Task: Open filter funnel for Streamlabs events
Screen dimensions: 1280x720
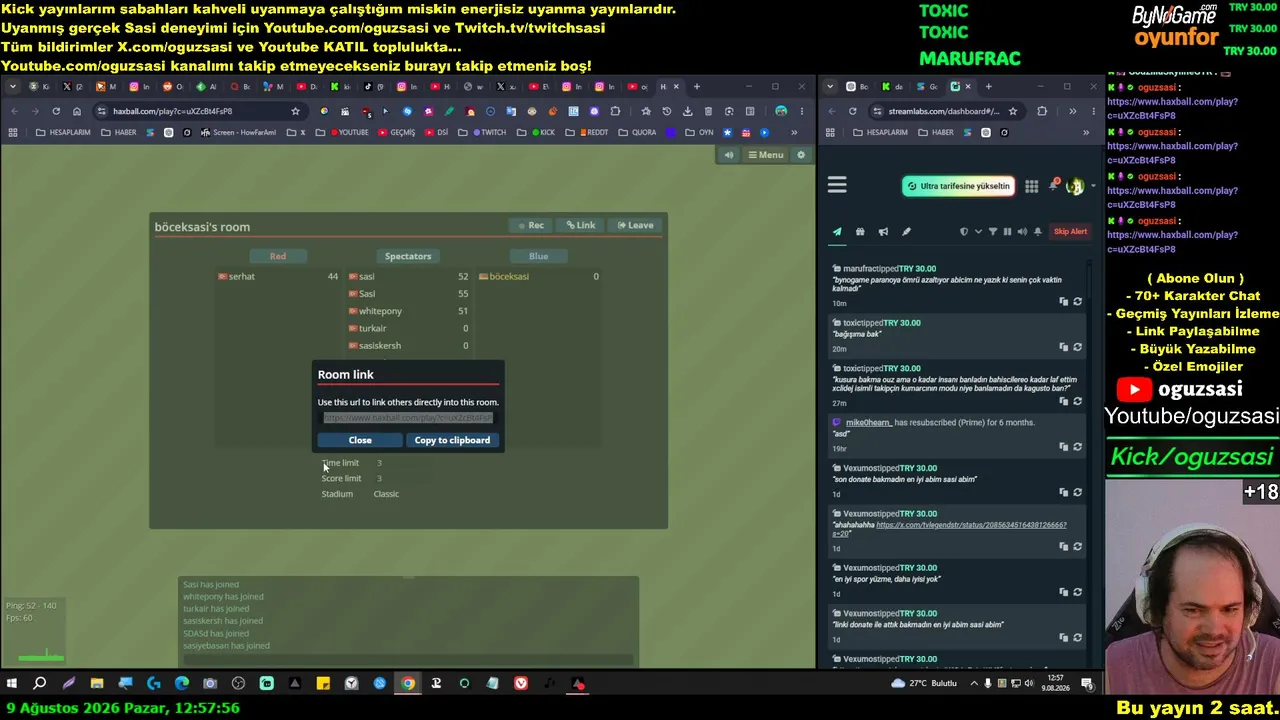Action: tap(993, 232)
